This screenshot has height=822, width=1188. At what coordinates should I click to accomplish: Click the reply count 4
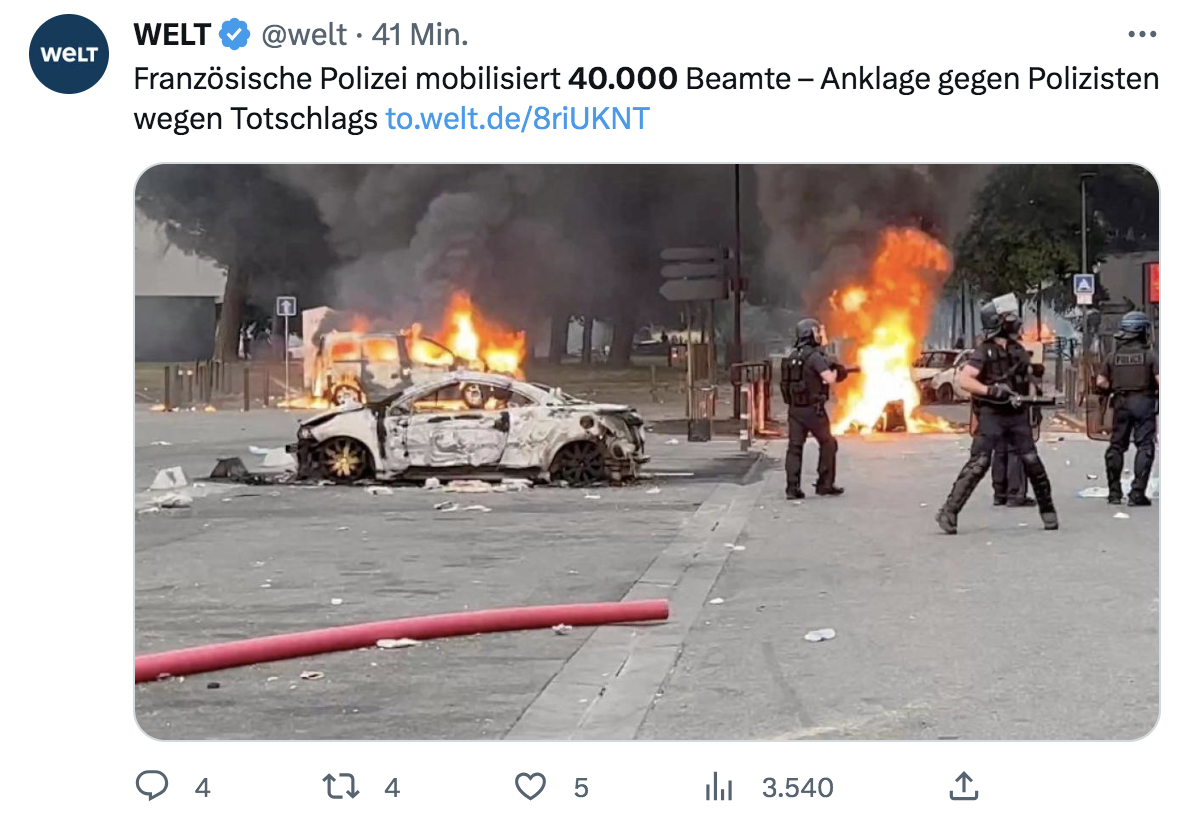pos(202,788)
